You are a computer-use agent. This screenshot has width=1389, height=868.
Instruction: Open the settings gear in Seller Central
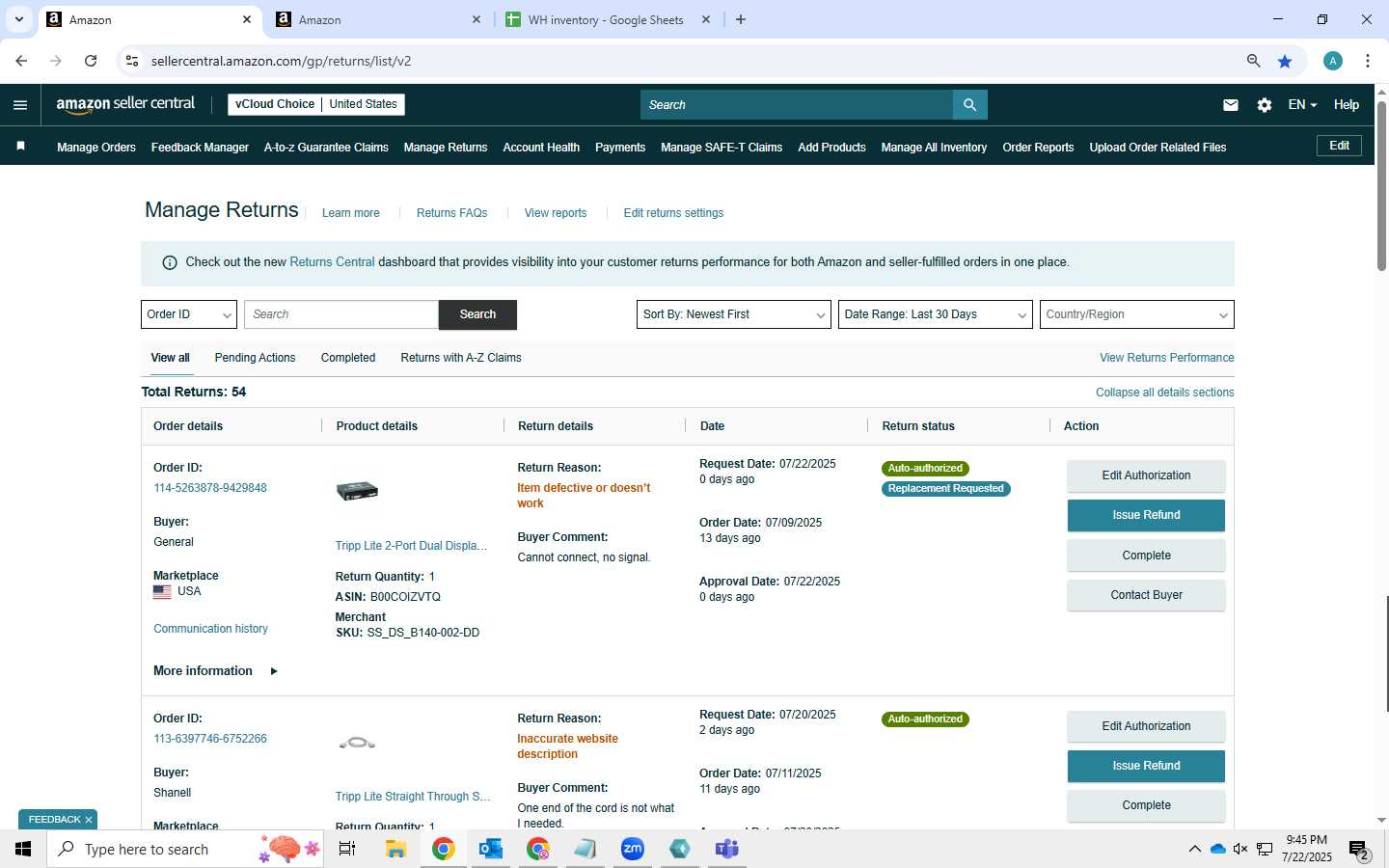coord(1265,105)
